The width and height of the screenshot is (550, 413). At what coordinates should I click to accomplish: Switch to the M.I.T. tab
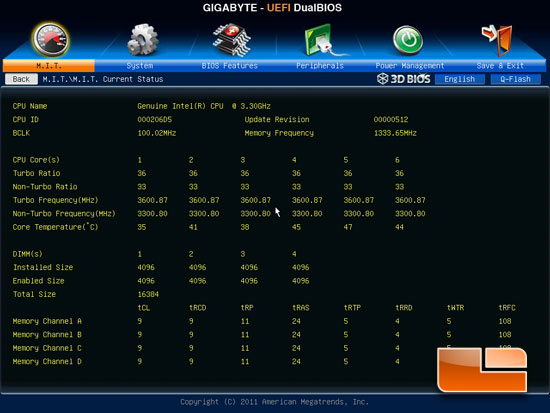tap(48, 66)
